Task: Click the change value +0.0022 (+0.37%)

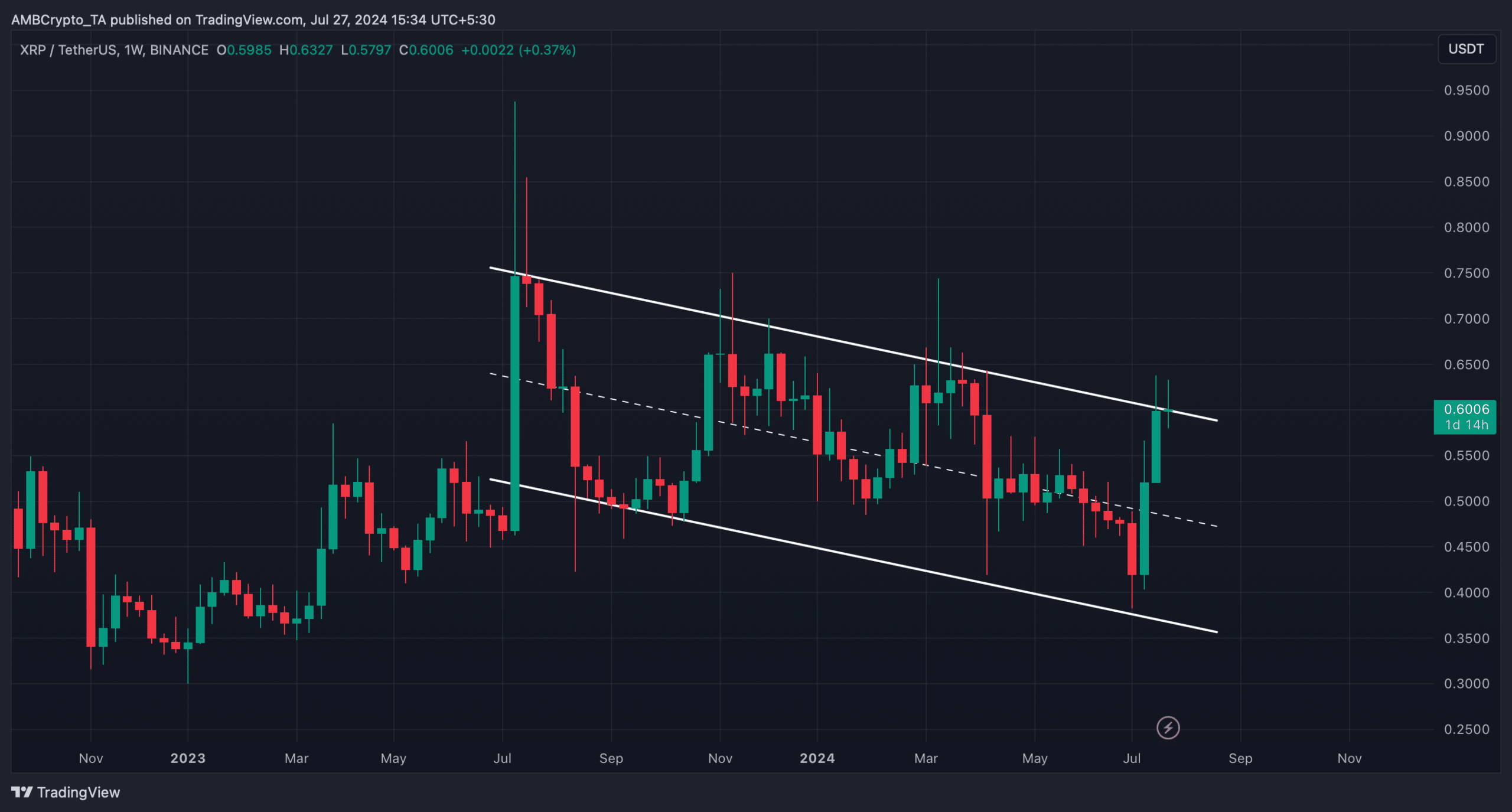Action: pyautogui.click(x=519, y=50)
